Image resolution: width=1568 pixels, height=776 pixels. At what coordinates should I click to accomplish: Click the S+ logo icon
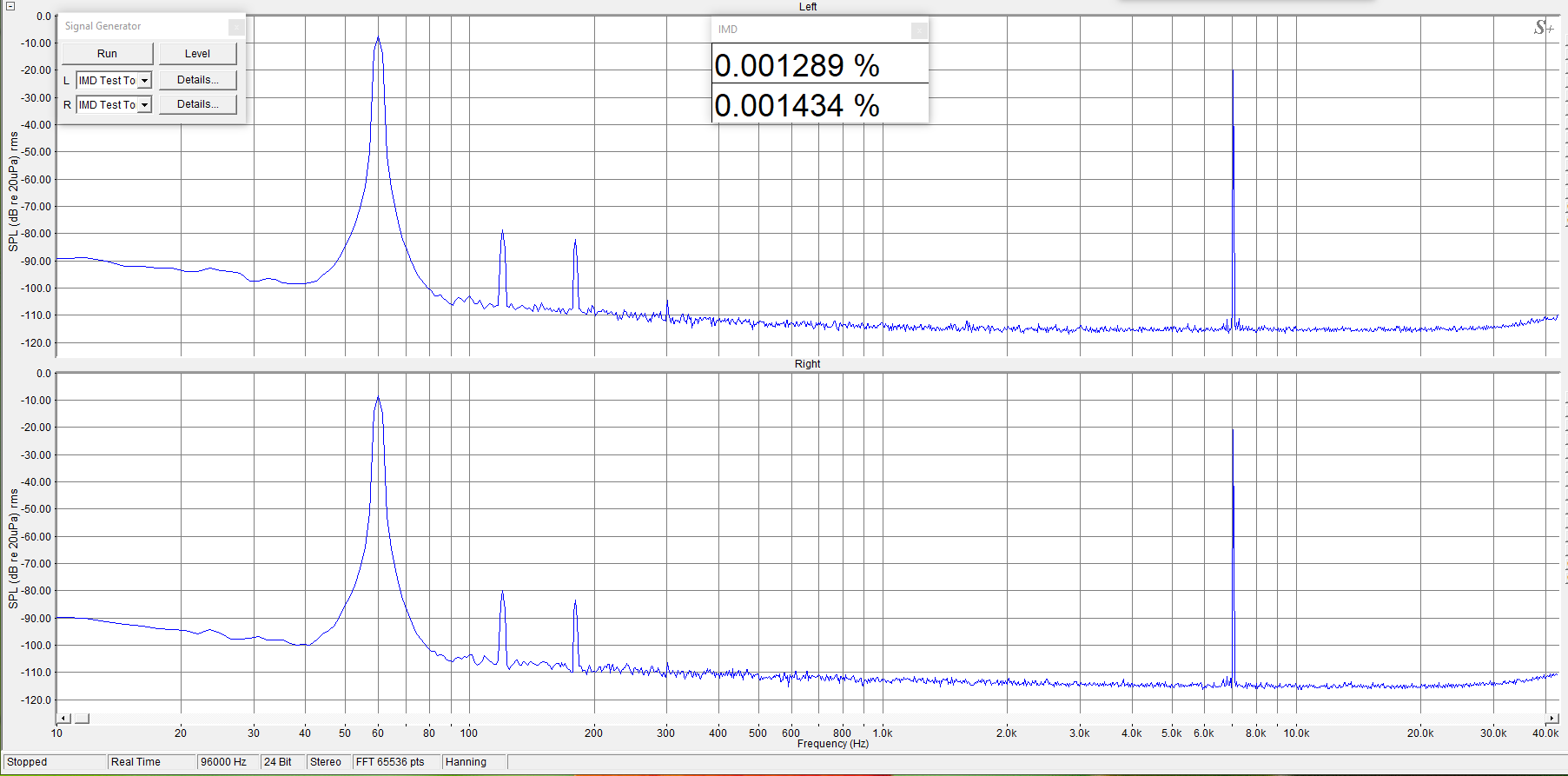point(1543,28)
